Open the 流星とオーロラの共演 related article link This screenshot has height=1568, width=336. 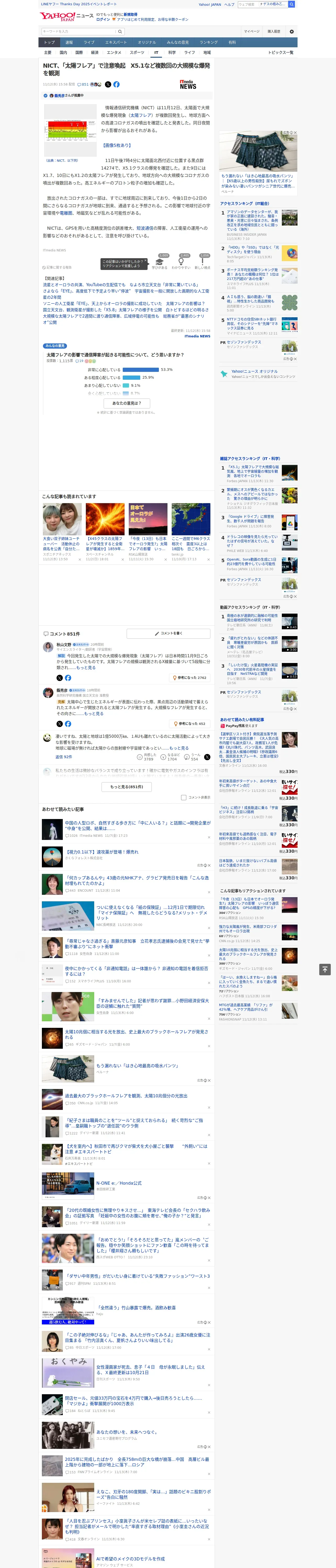120,284
